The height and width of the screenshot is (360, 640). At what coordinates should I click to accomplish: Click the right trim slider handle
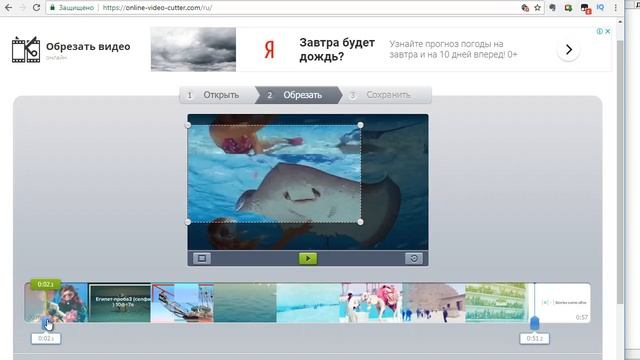[534, 324]
